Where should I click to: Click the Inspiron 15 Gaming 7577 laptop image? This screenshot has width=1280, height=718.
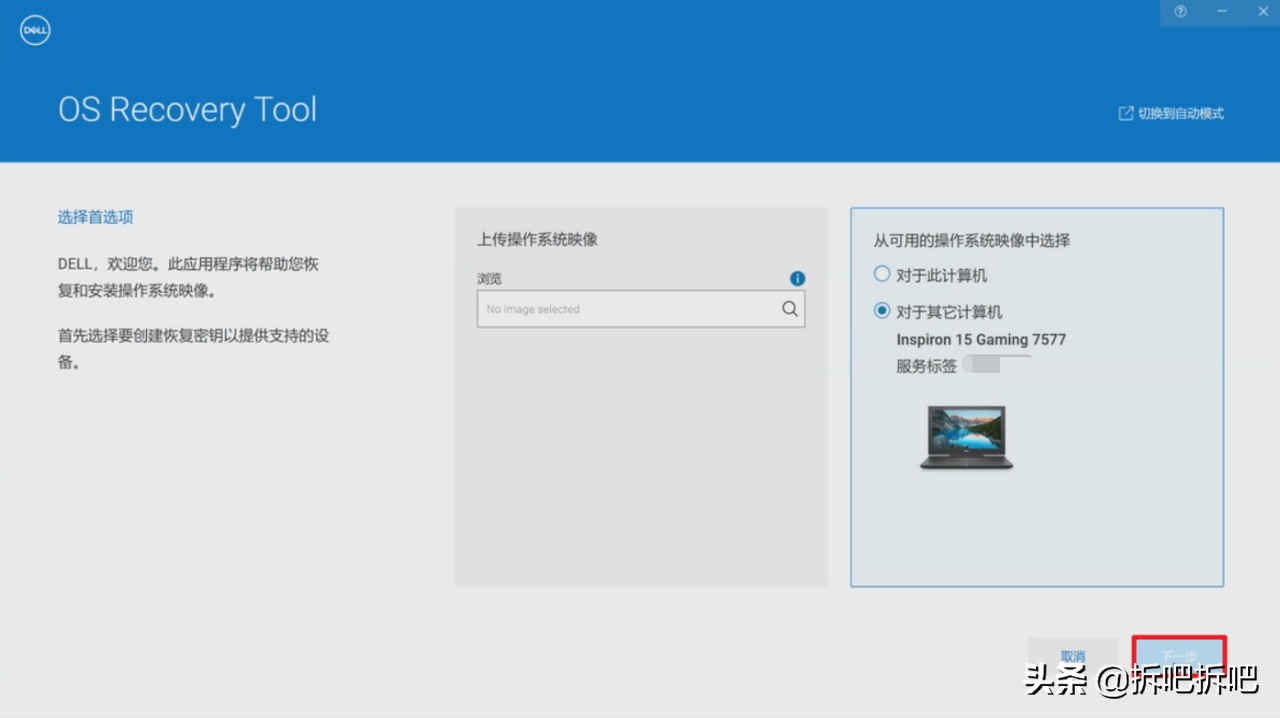[966, 437]
